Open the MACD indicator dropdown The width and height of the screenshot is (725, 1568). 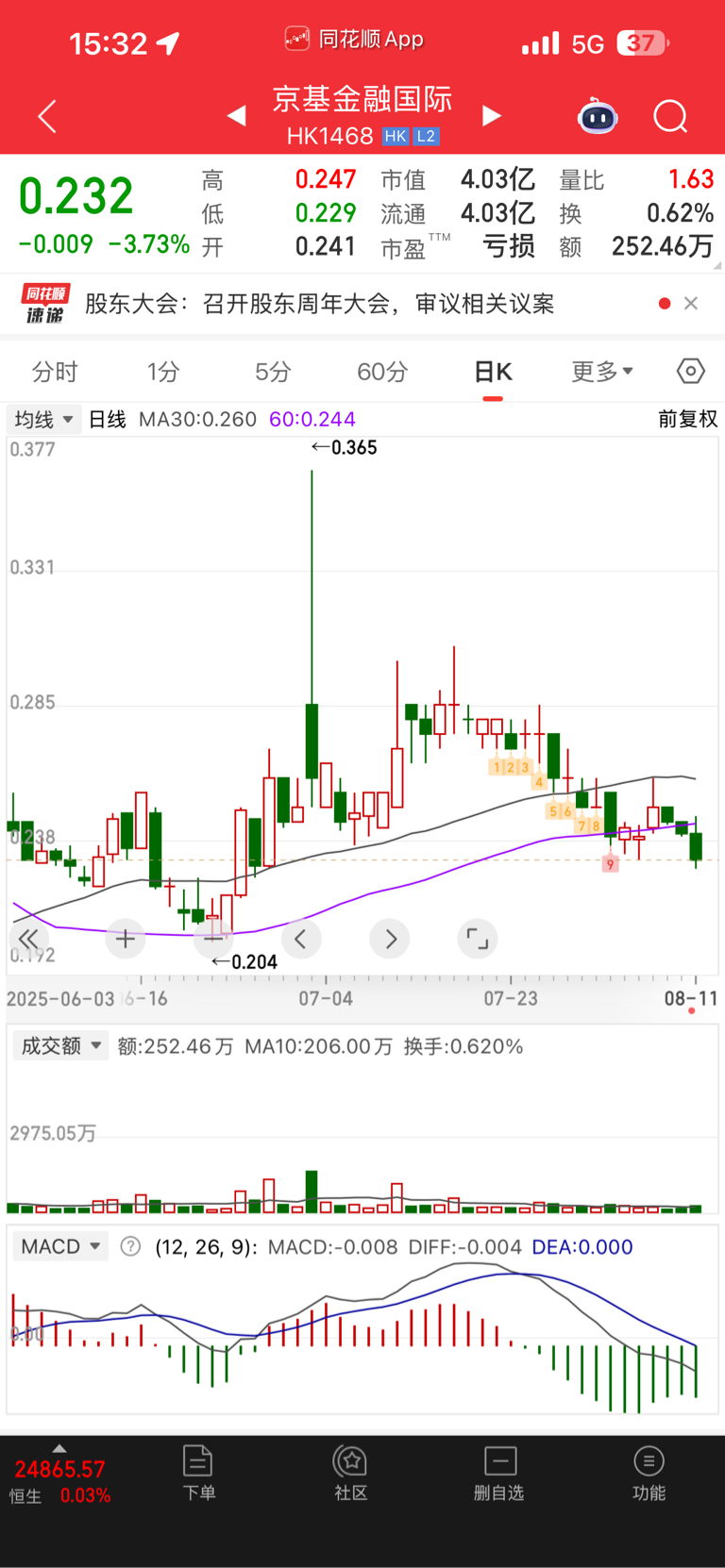coord(61,1247)
